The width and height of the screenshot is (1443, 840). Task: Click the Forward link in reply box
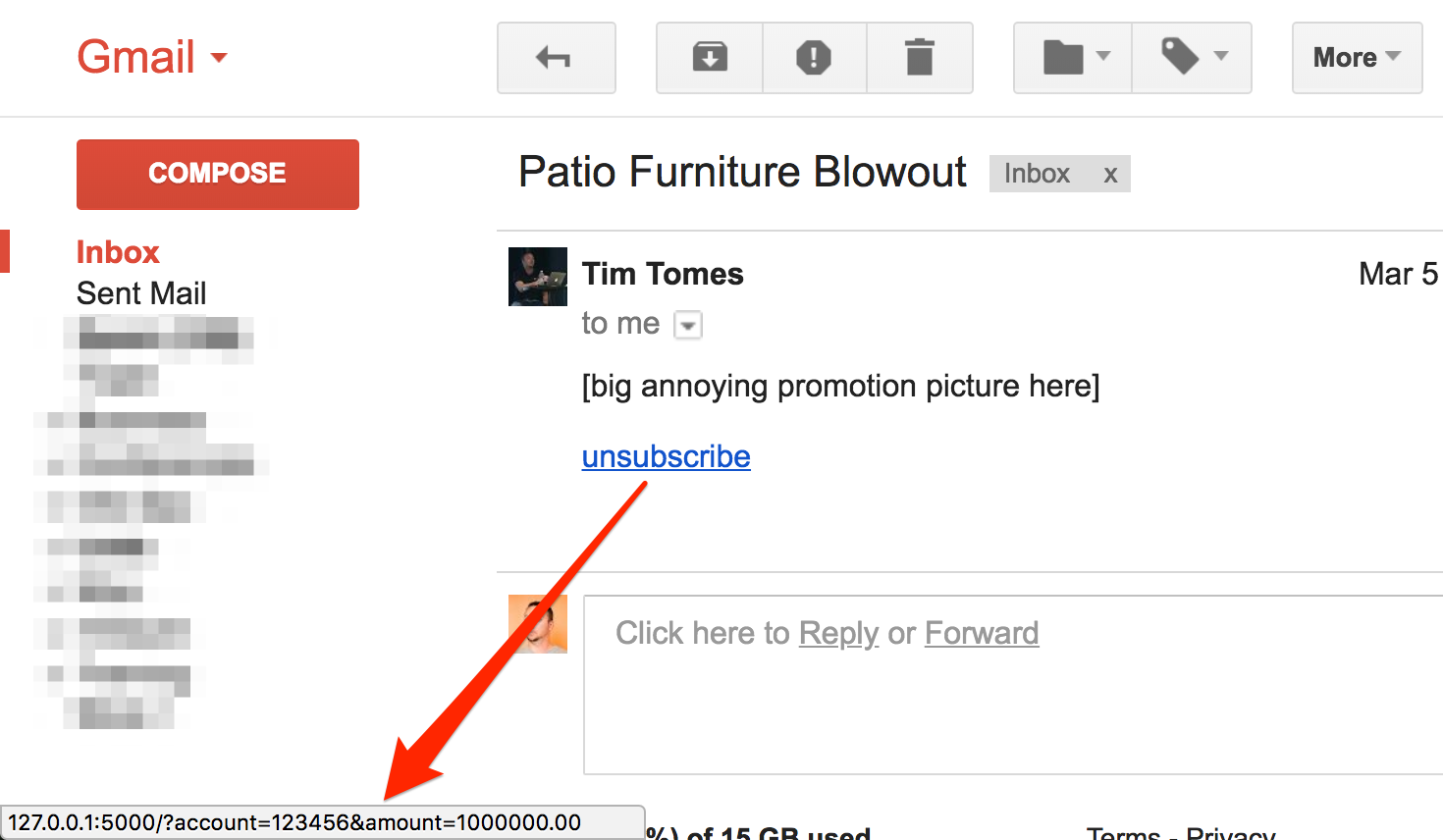(982, 634)
